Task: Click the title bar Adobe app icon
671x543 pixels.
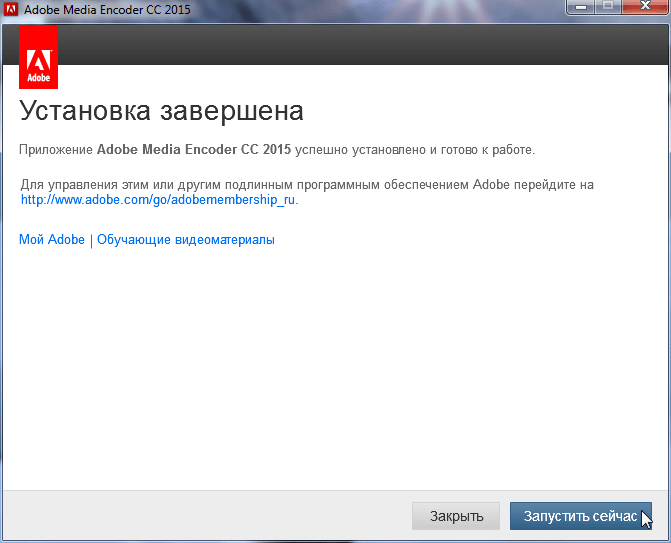Action: (x=11, y=9)
